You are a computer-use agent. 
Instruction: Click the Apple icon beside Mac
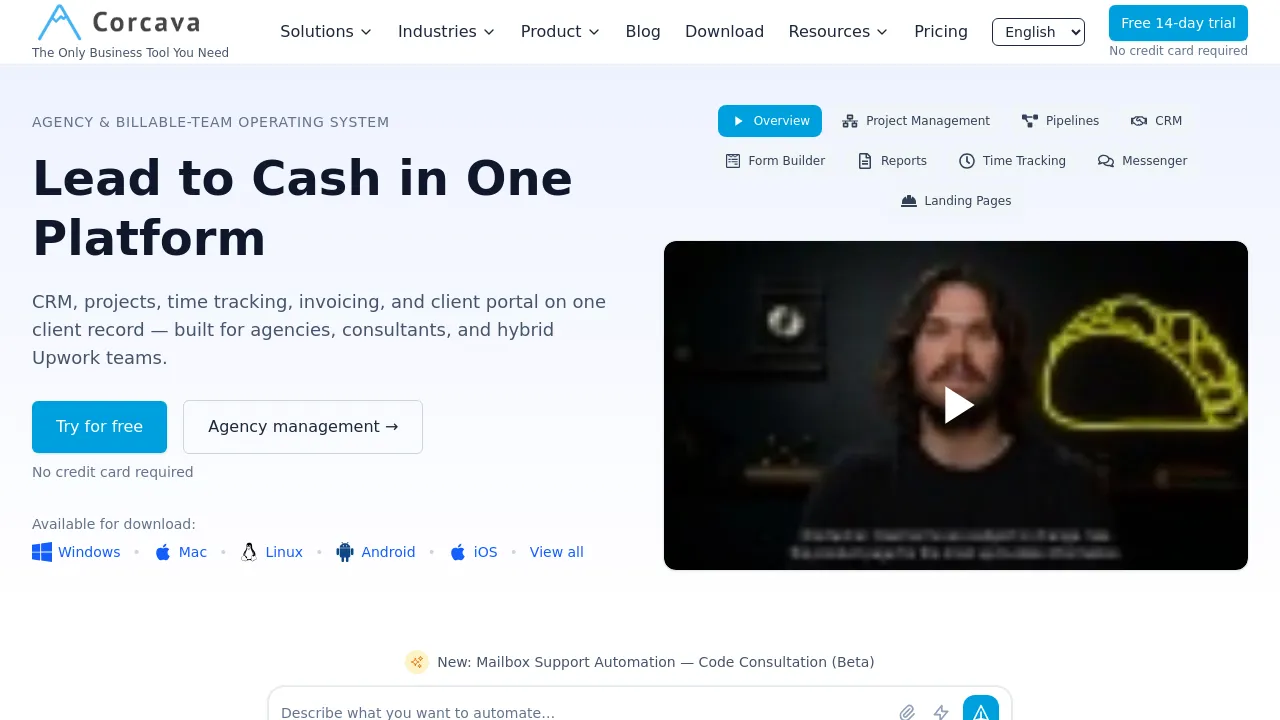163,552
